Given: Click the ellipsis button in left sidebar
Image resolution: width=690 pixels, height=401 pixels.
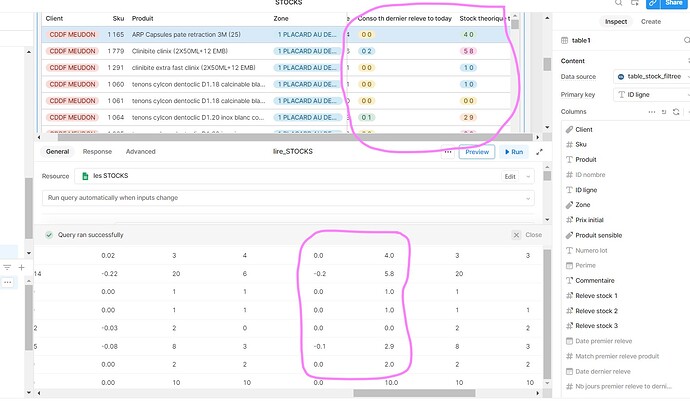Looking at the screenshot, I should point(7,282).
